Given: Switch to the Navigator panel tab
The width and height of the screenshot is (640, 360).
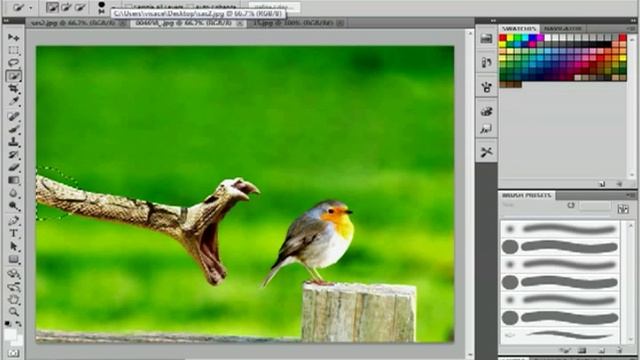Looking at the screenshot, I should tap(562, 28).
